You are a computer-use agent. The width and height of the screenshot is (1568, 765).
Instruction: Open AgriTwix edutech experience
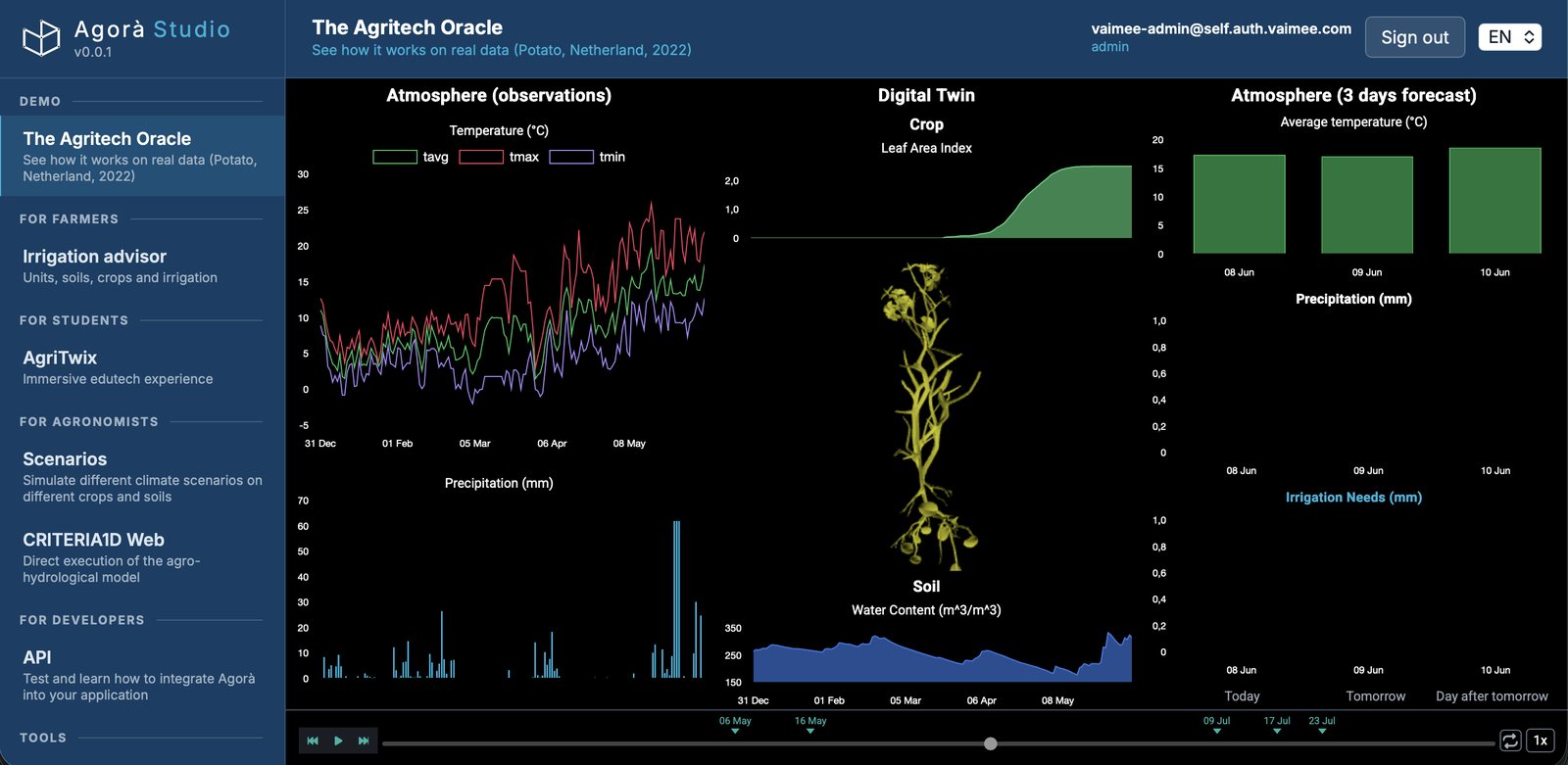[142, 367]
